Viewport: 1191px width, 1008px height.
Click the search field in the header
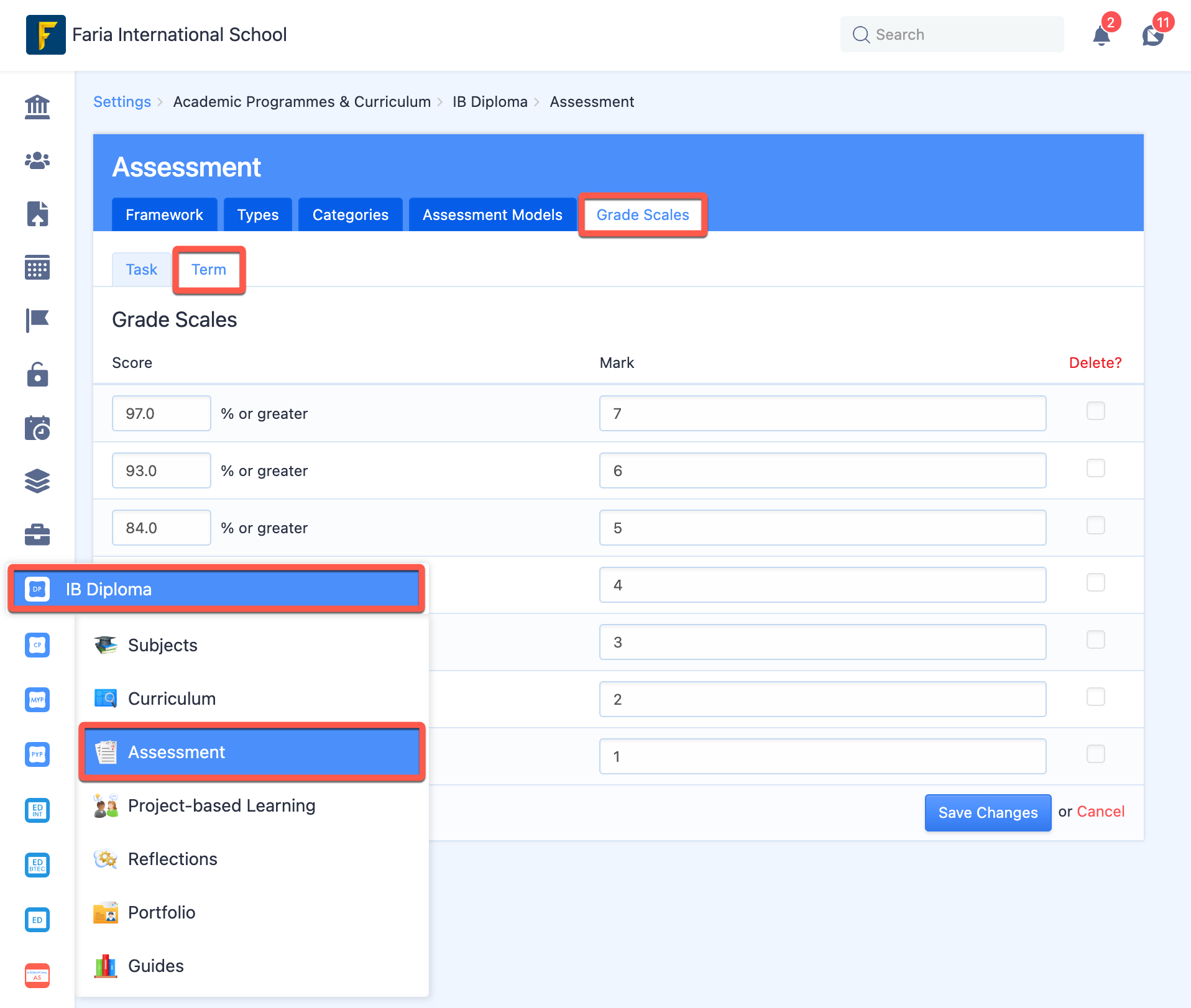(951, 34)
